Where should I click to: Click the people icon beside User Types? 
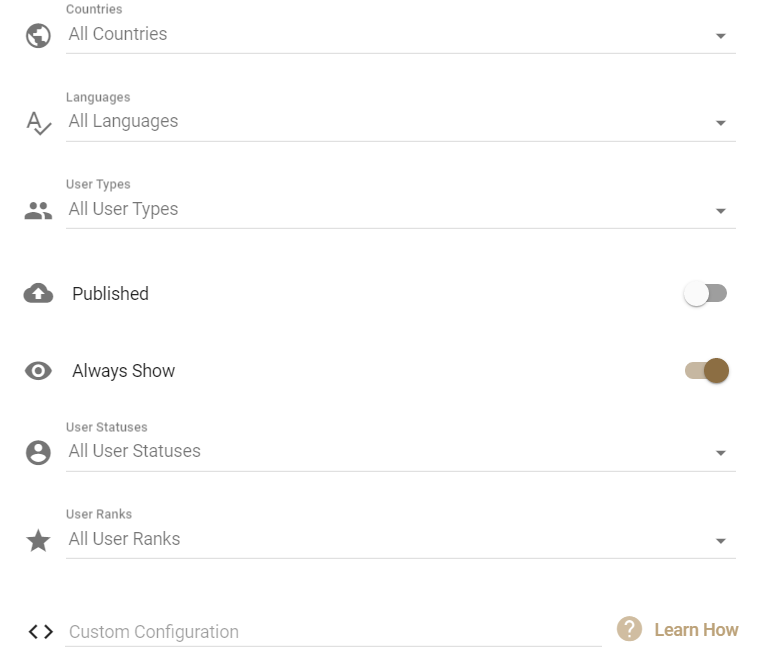(x=38, y=211)
